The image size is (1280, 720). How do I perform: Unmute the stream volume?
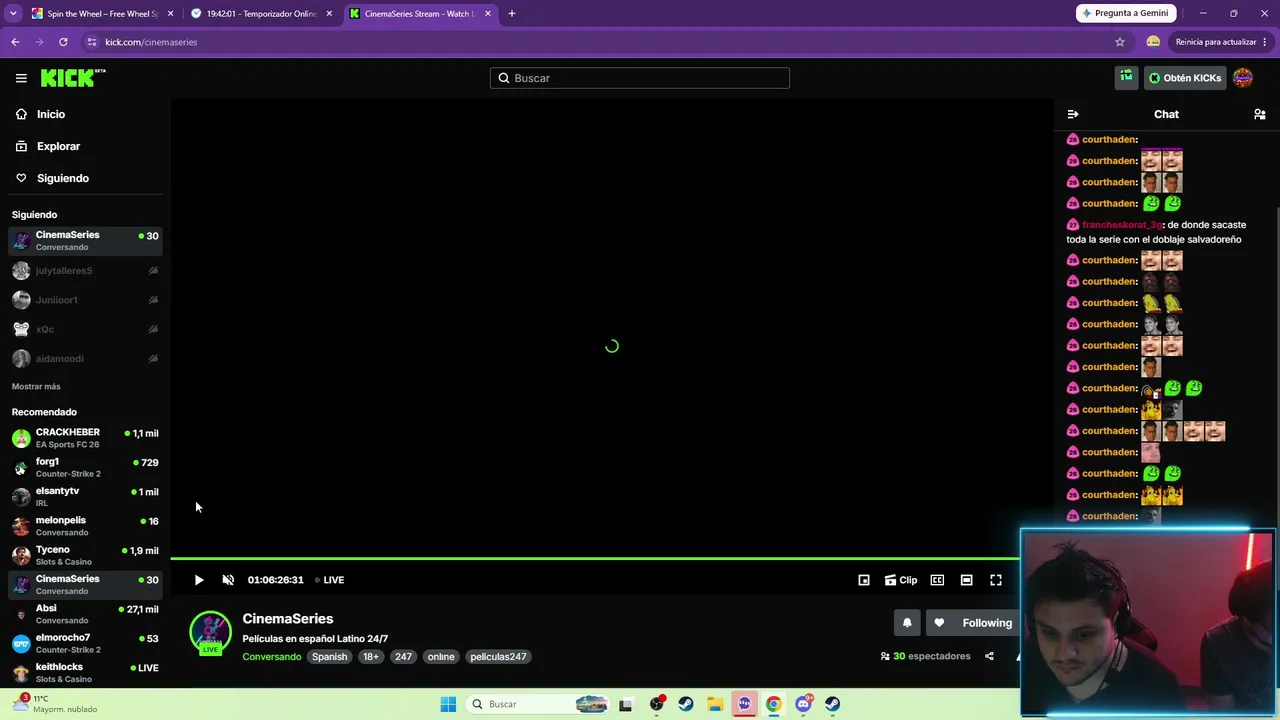pos(228,580)
